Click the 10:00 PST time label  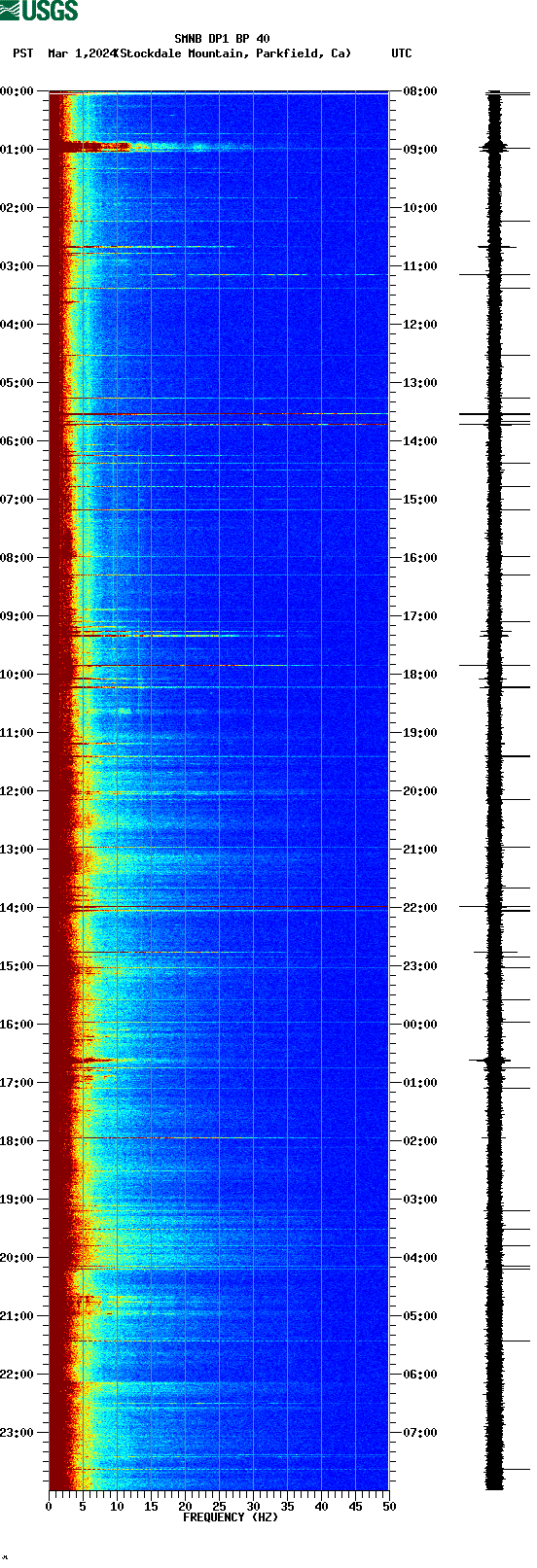(x=17, y=675)
